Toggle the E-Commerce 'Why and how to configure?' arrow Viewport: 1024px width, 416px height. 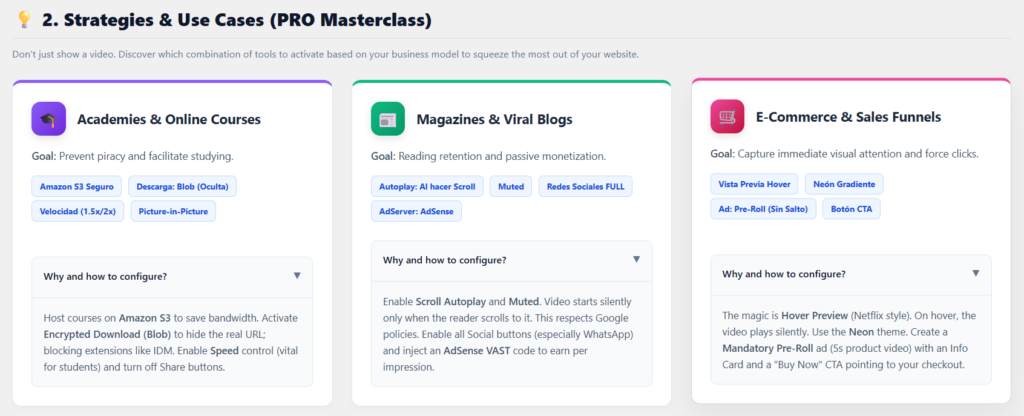(976, 273)
